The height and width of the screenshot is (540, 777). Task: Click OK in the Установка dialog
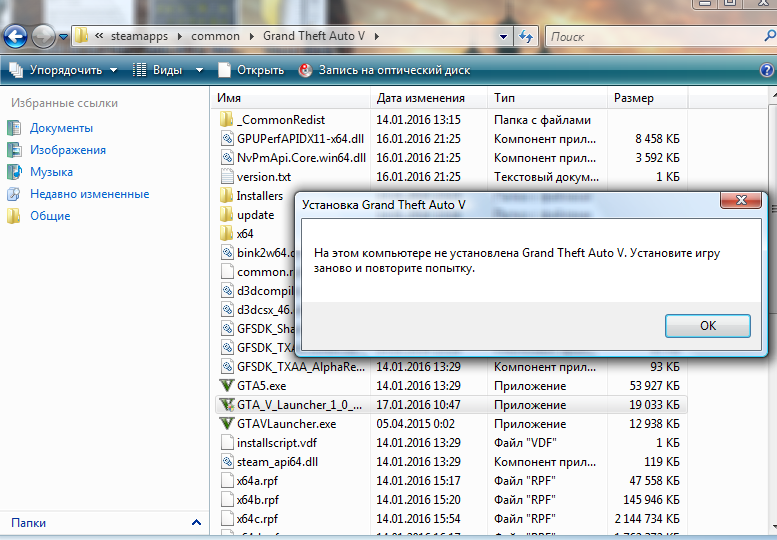click(708, 326)
